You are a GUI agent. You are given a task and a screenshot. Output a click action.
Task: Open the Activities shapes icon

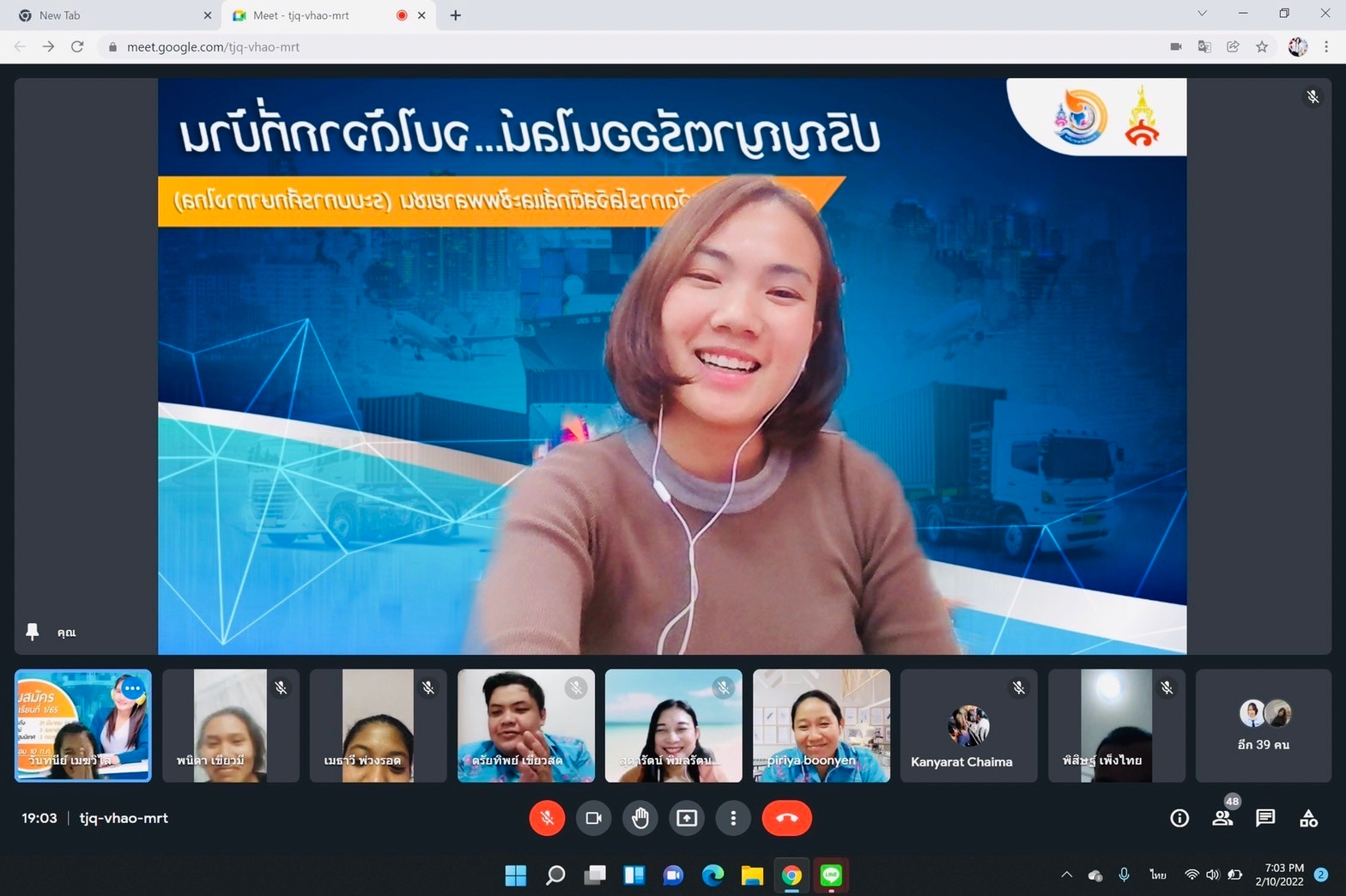(1308, 818)
